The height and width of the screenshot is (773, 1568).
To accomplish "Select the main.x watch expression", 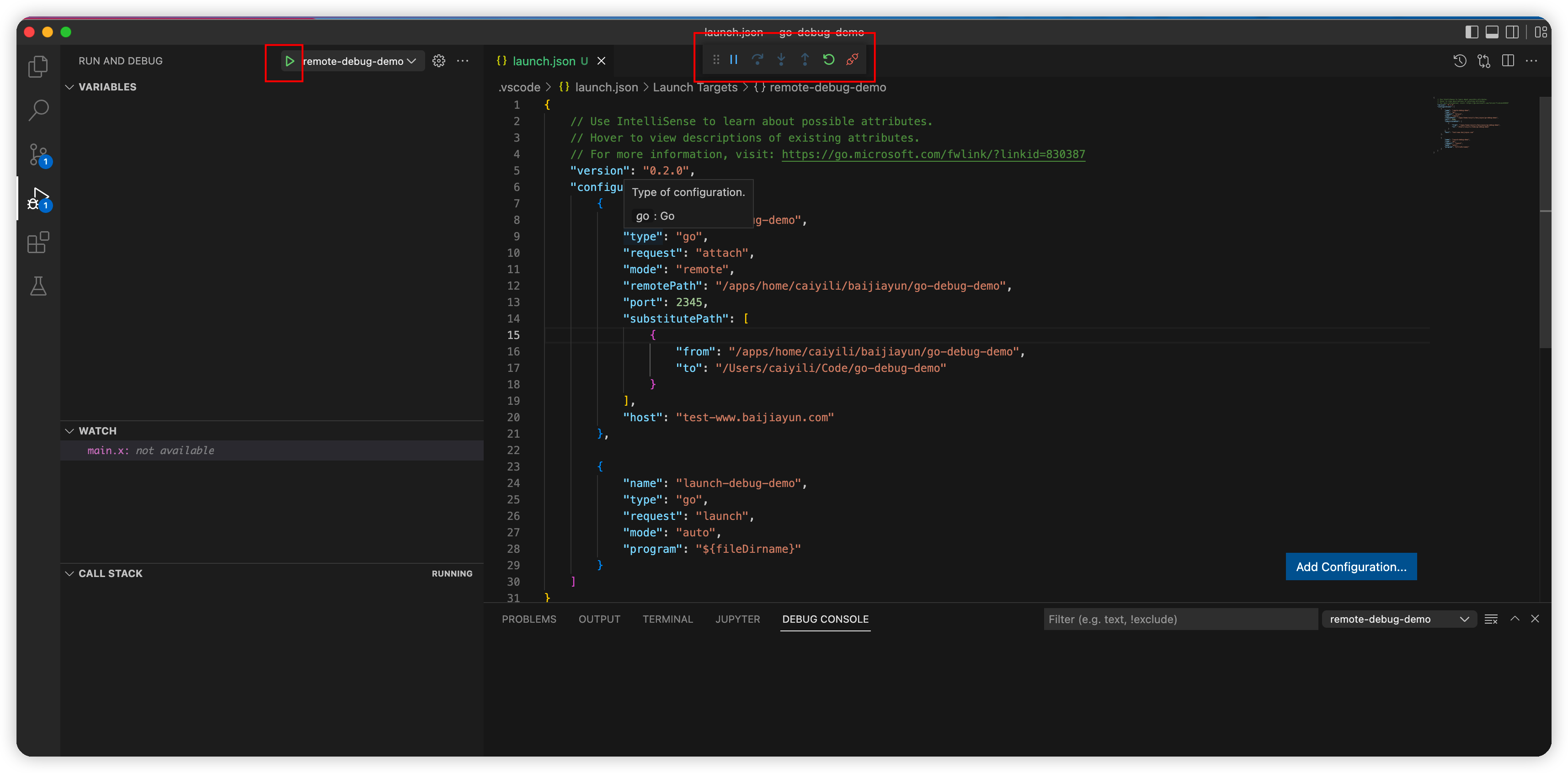I will 272,450.
